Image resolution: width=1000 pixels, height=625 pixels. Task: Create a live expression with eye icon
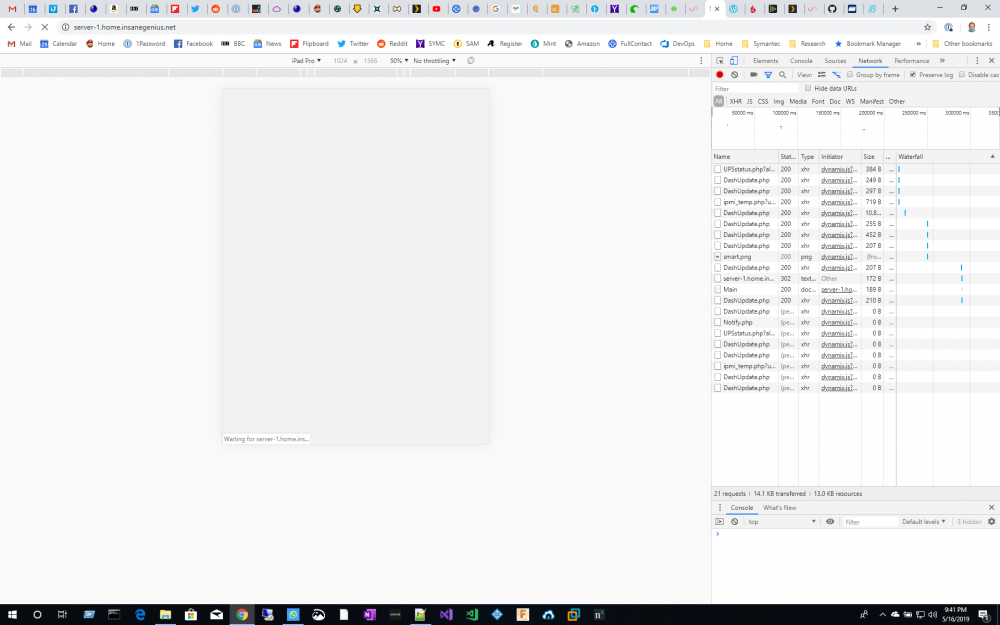[x=830, y=522]
